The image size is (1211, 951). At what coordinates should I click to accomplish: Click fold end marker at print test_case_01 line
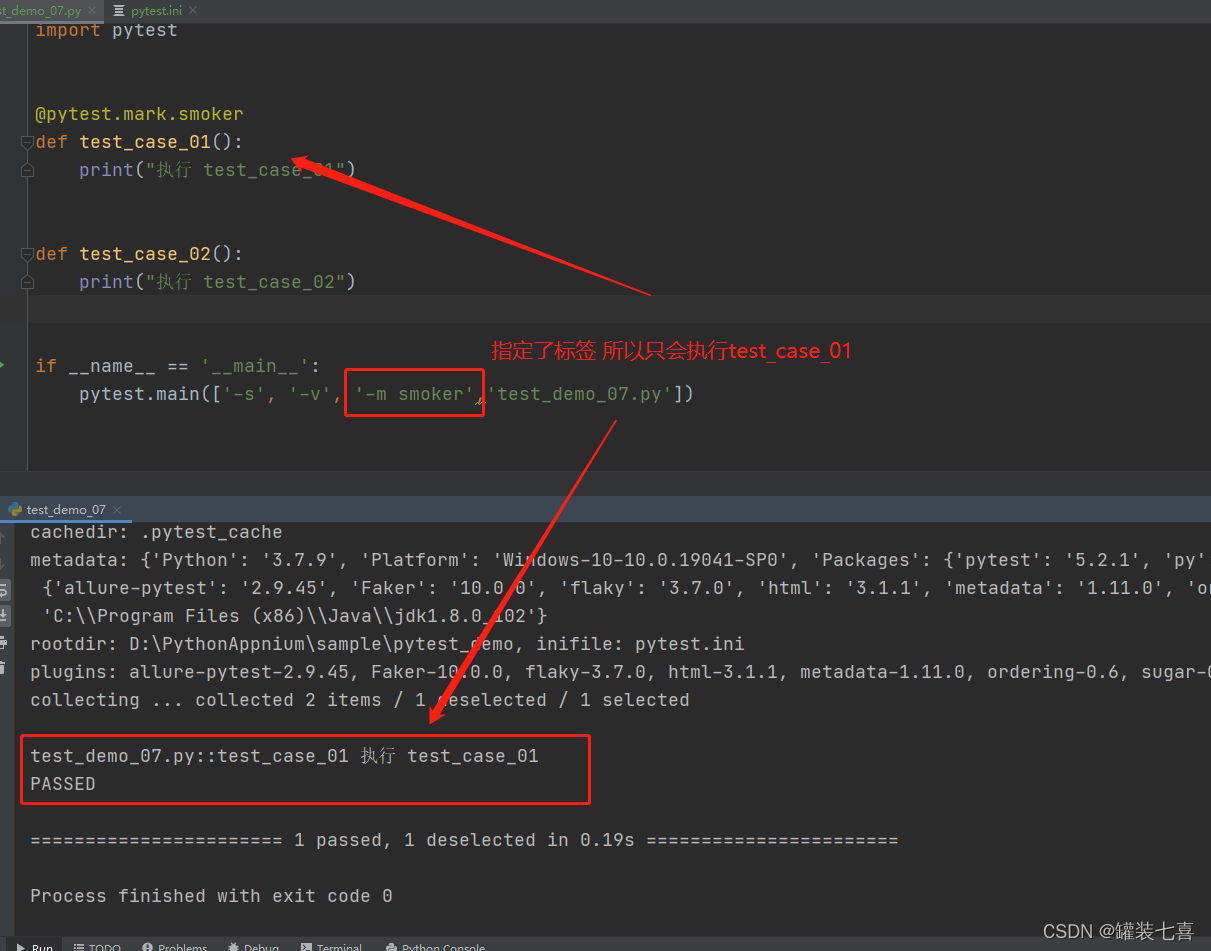point(27,170)
